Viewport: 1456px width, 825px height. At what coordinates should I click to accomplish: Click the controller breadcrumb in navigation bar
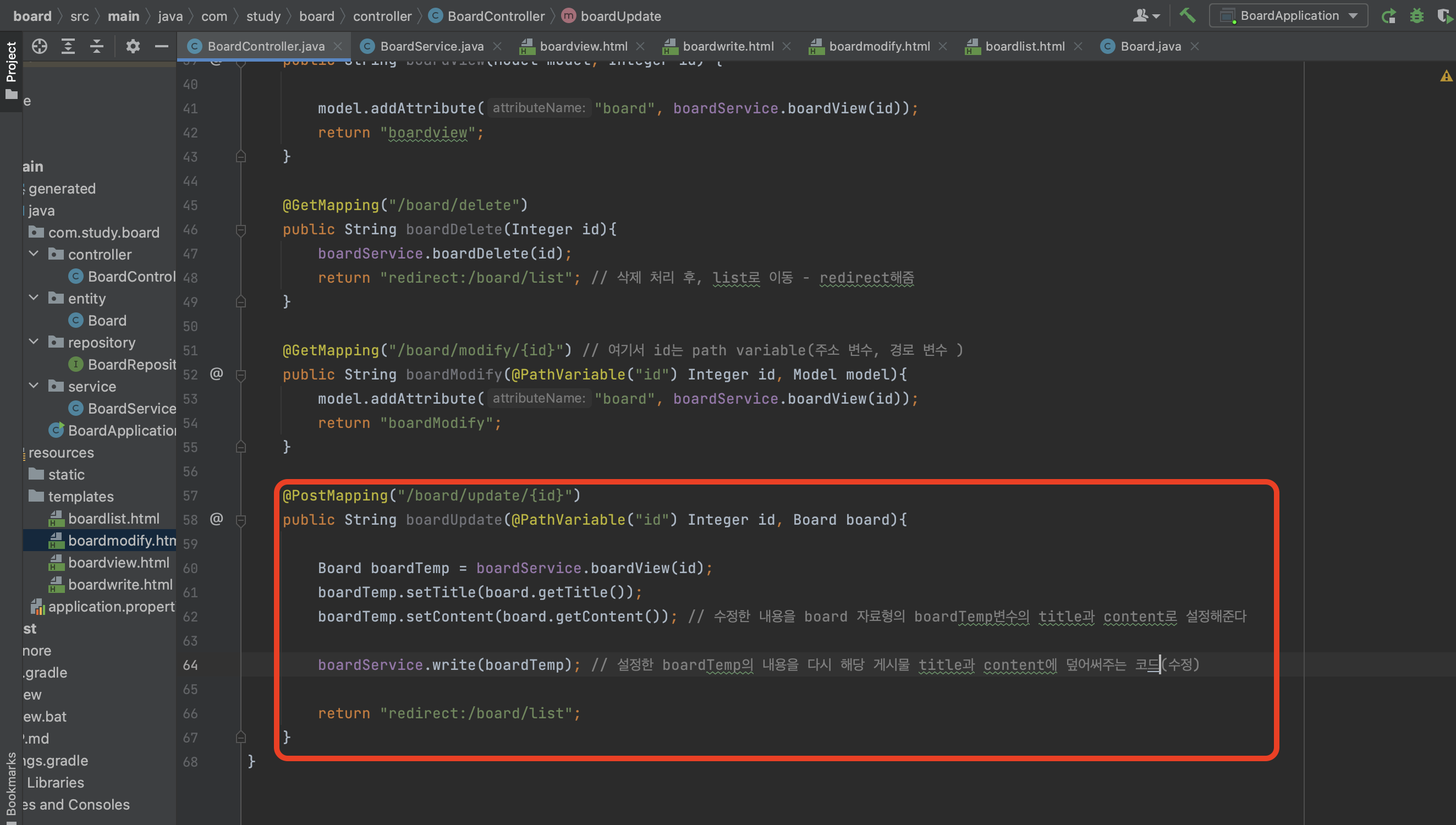[382, 16]
